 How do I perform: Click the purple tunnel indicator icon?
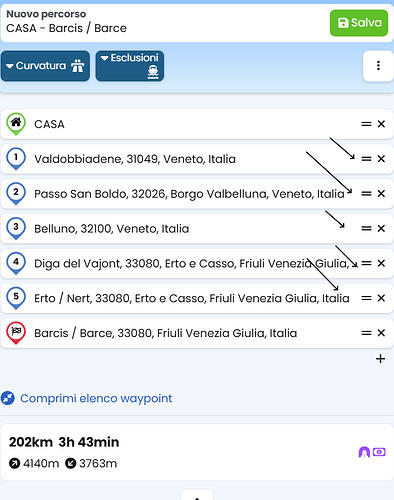(x=364, y=452)
